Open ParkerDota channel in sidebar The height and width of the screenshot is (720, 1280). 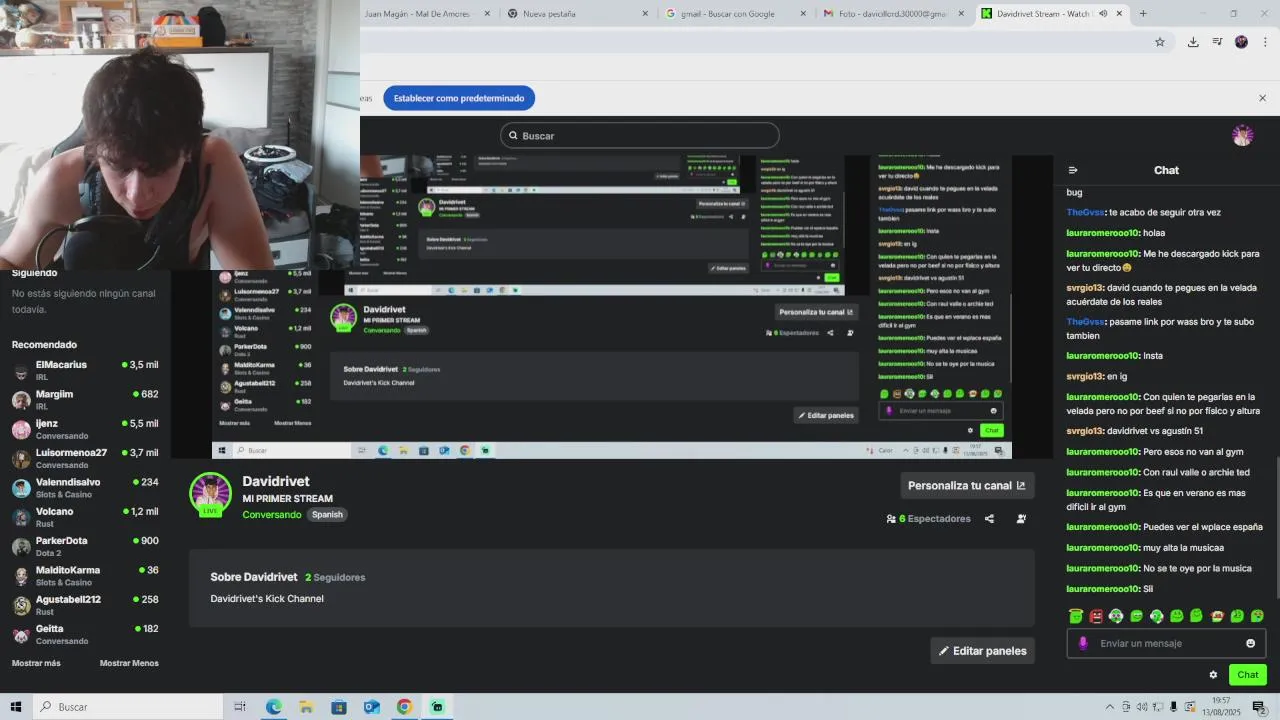tap(85, 546)
